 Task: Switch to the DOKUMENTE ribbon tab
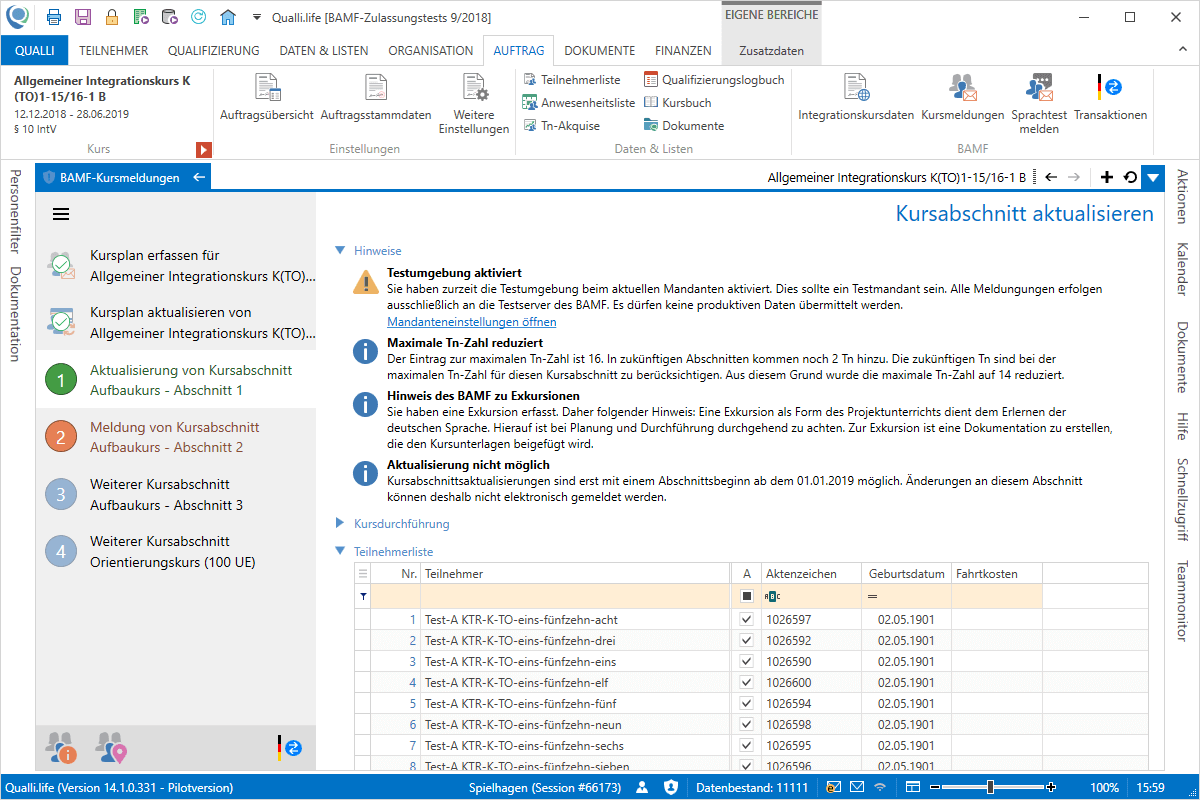tap(599, 50)
